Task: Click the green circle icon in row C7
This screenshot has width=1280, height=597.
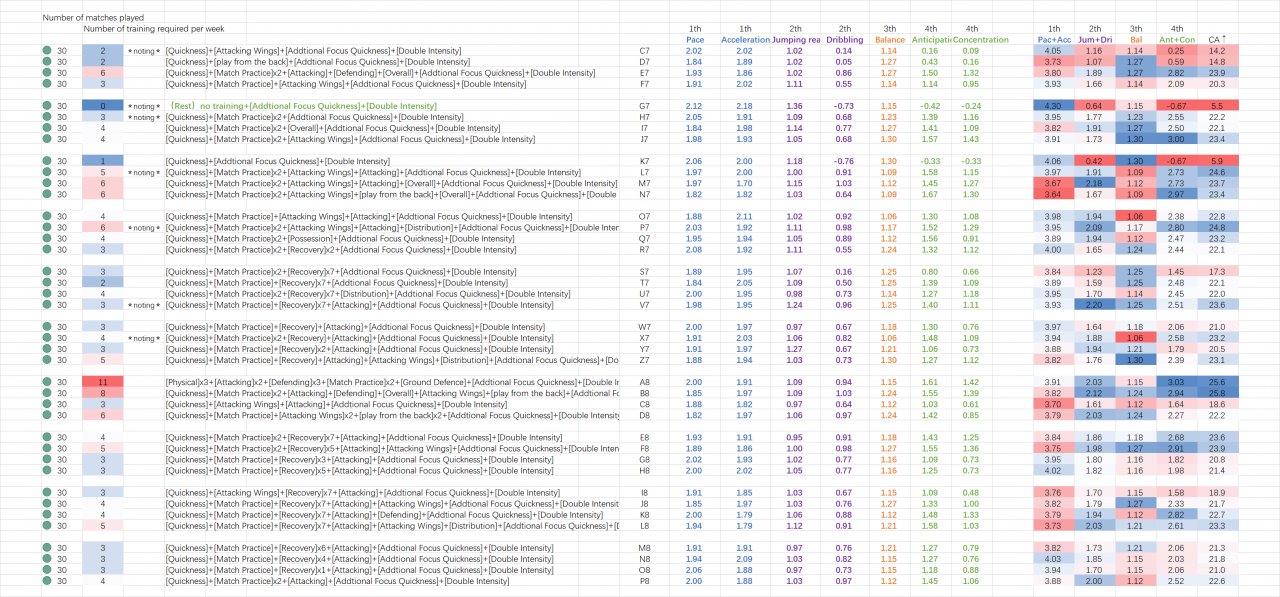Action: click(47, 50)
